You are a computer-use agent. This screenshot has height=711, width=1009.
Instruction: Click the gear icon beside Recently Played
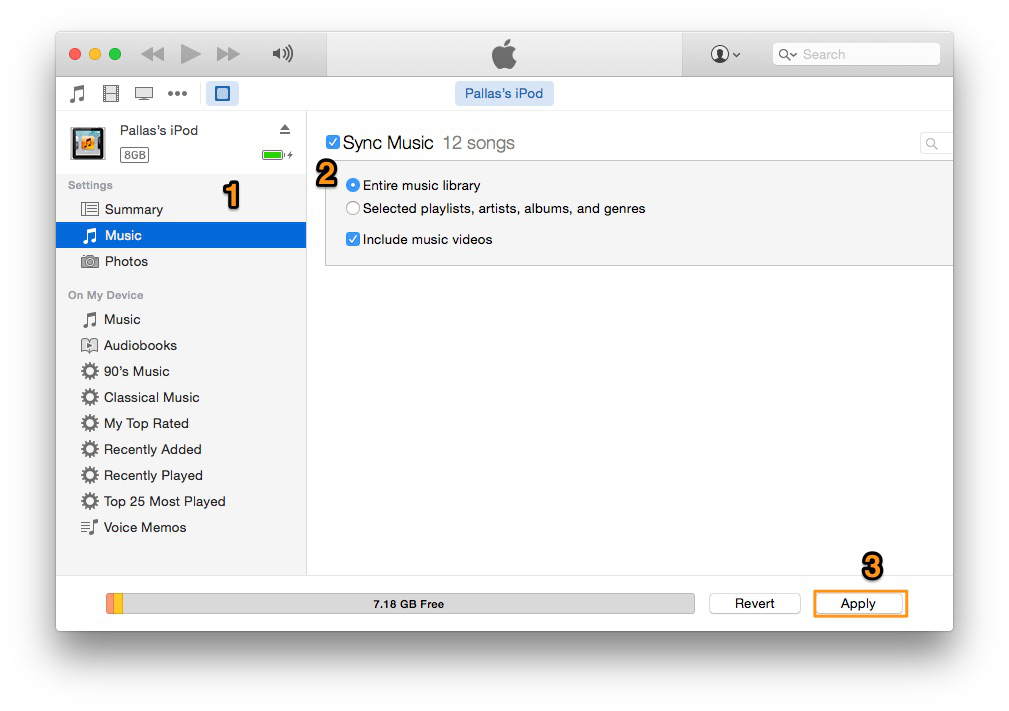(89, 476)
